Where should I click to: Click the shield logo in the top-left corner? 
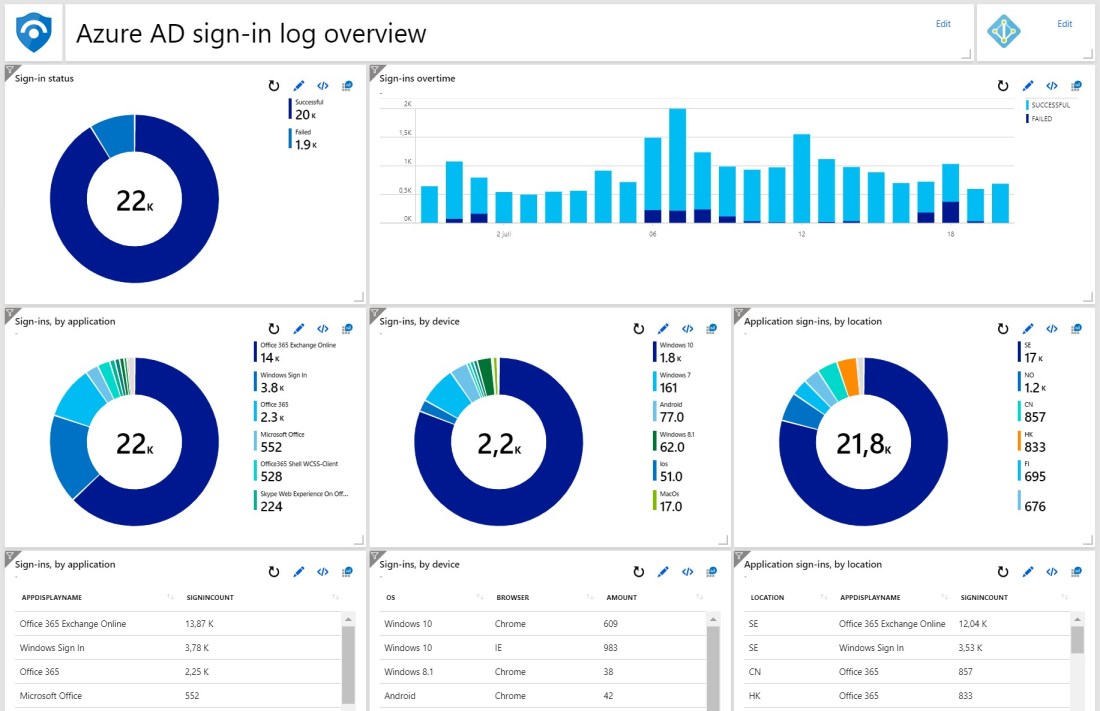[33, 31]
